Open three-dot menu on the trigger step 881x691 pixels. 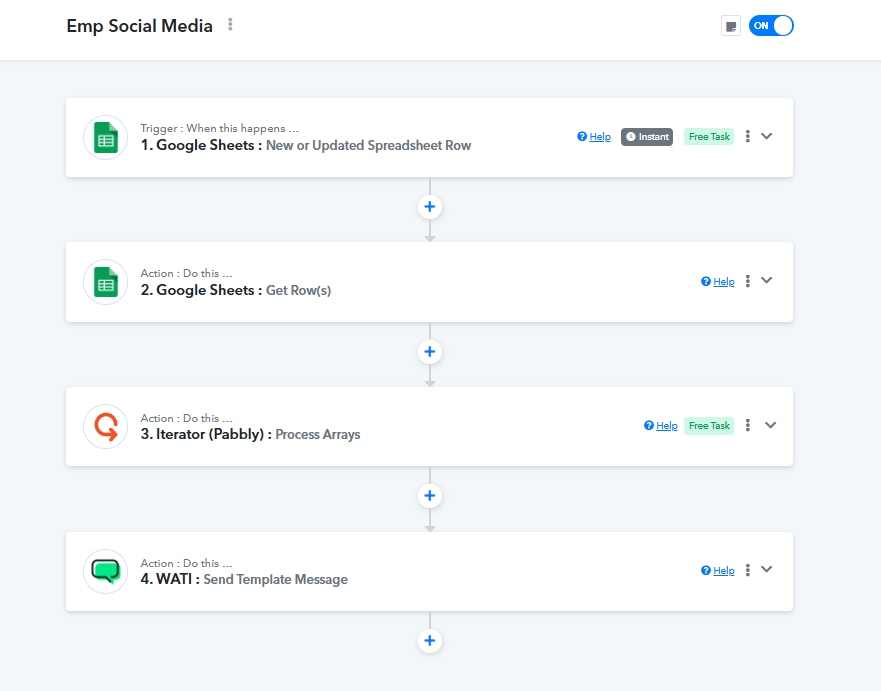tap(748, 137)
